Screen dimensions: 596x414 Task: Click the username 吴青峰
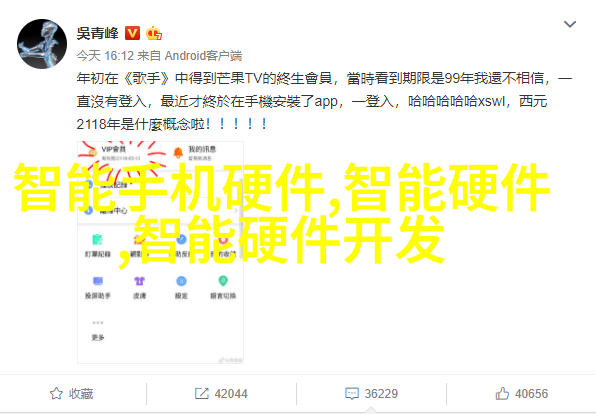click(98, 33)
